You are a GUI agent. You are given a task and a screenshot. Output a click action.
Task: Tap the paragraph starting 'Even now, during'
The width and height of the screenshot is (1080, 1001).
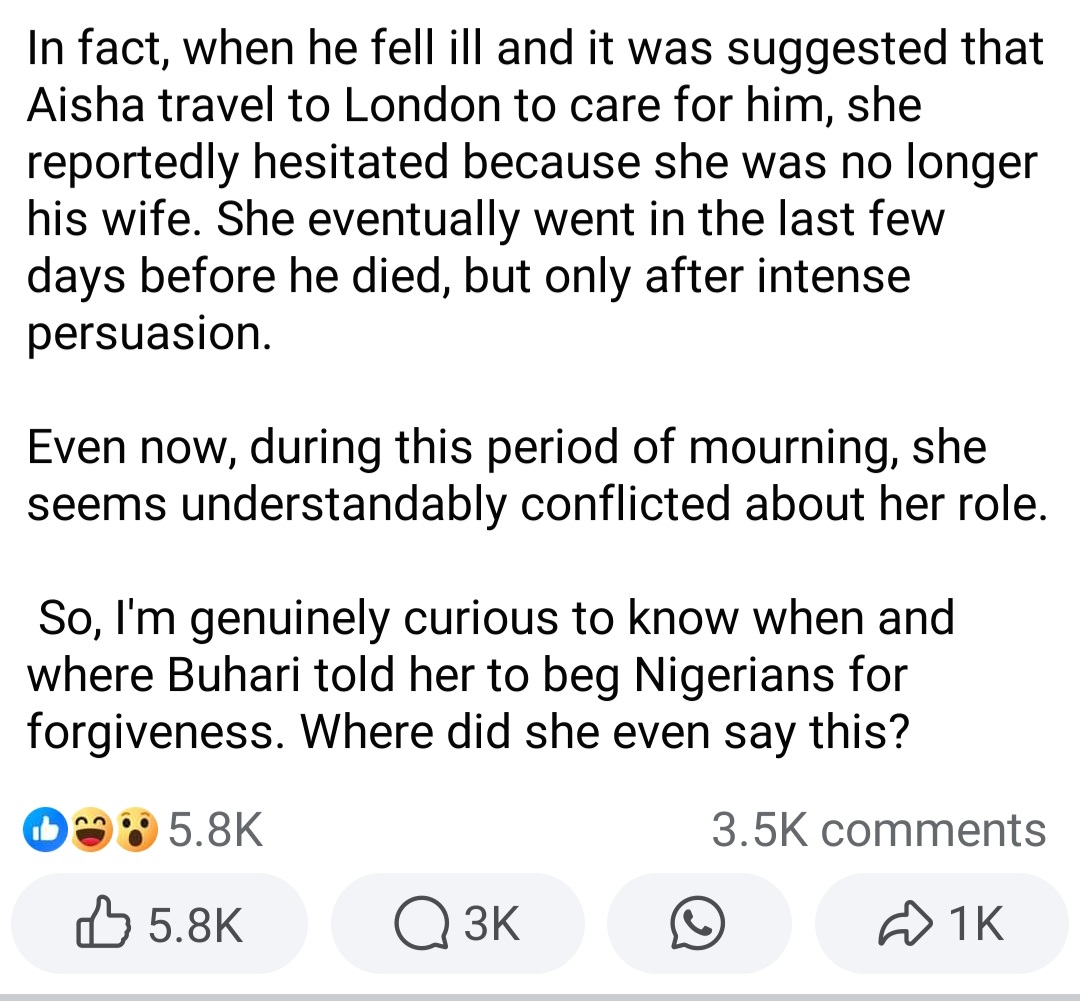tap(537, 475)
